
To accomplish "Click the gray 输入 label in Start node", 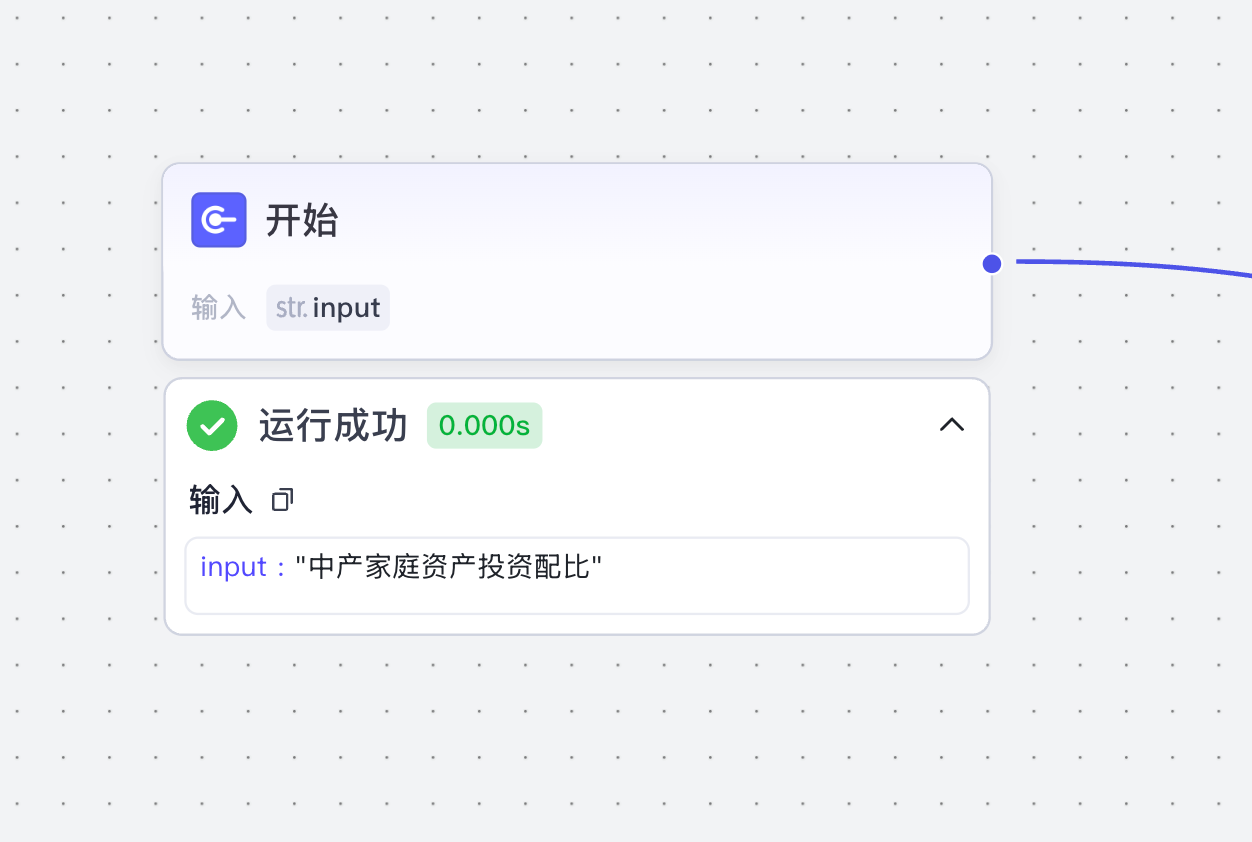I will (x=218, y=308).
